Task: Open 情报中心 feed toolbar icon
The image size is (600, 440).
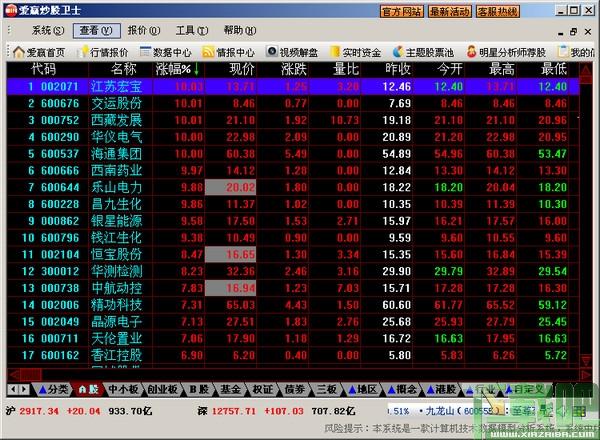Action: (228, 52)
